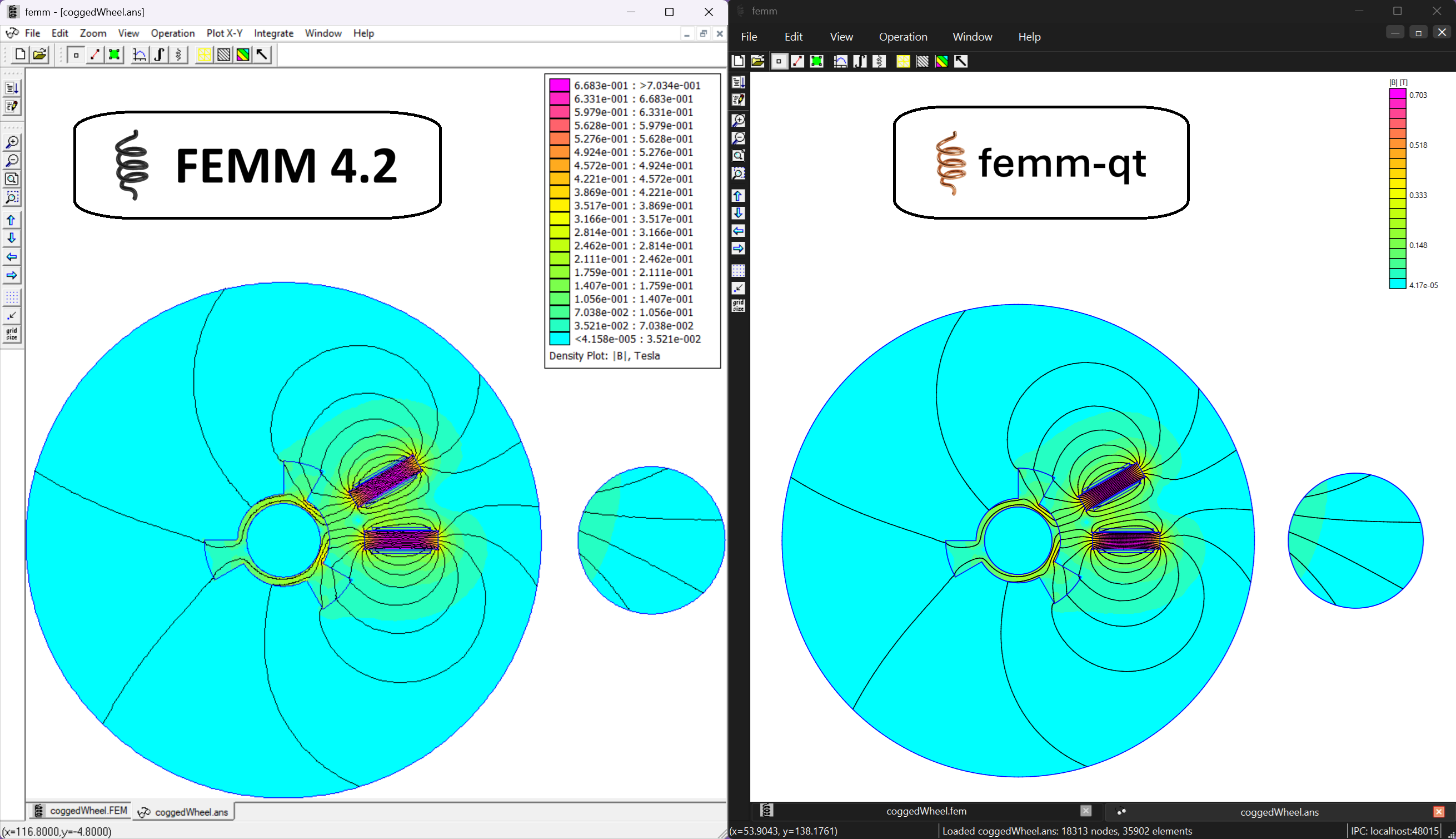This screenshot has height=839, width=1456.
Task: Click grid size button in FEMM 4.2 sidebar
Action: 12,334
